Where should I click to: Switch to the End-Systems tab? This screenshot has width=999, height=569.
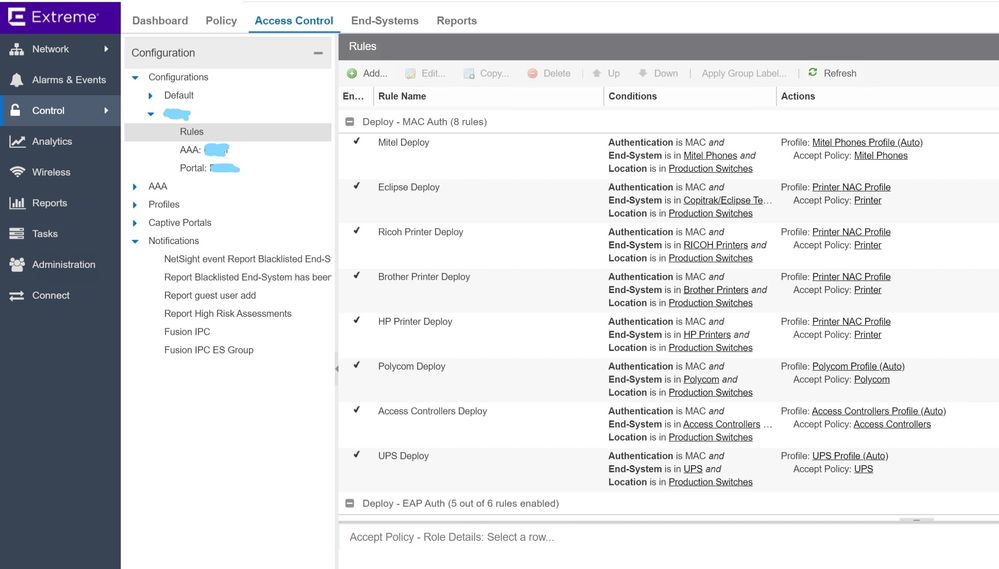[x=384, y=20]
